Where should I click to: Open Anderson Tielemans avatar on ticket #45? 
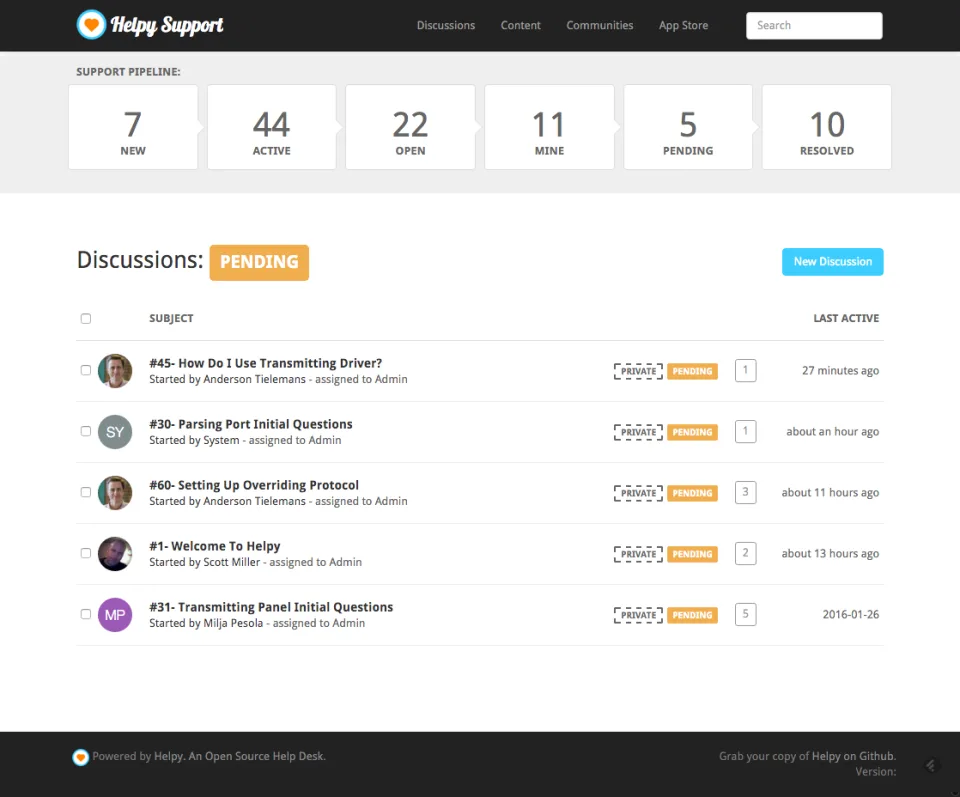(115, 371)
